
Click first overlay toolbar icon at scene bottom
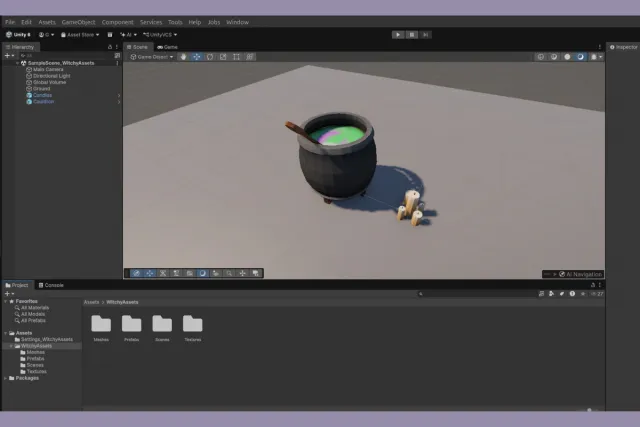coord(136,273)
